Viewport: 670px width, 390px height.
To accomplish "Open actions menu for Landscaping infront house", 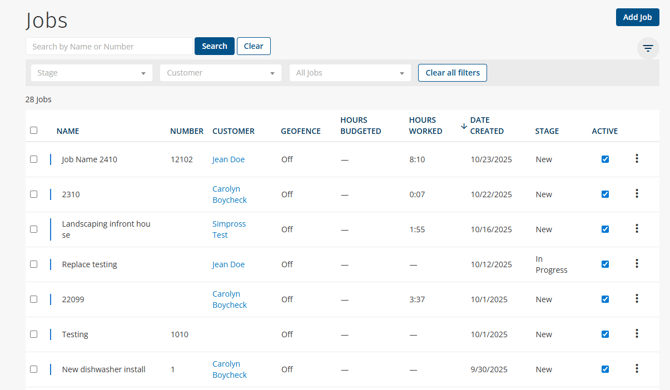I will click(637, 229).
